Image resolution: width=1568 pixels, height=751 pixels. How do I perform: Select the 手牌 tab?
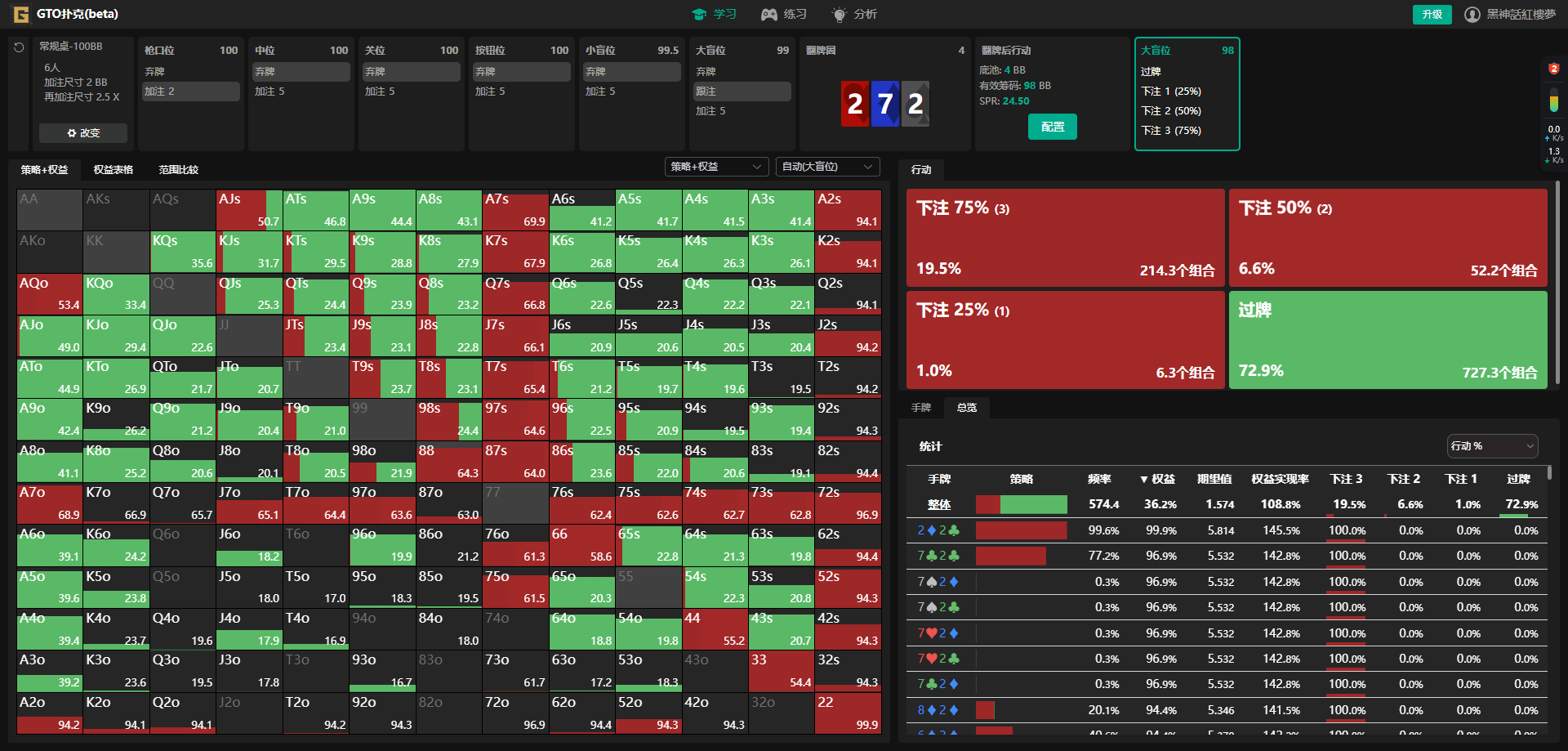coord(921,408)
